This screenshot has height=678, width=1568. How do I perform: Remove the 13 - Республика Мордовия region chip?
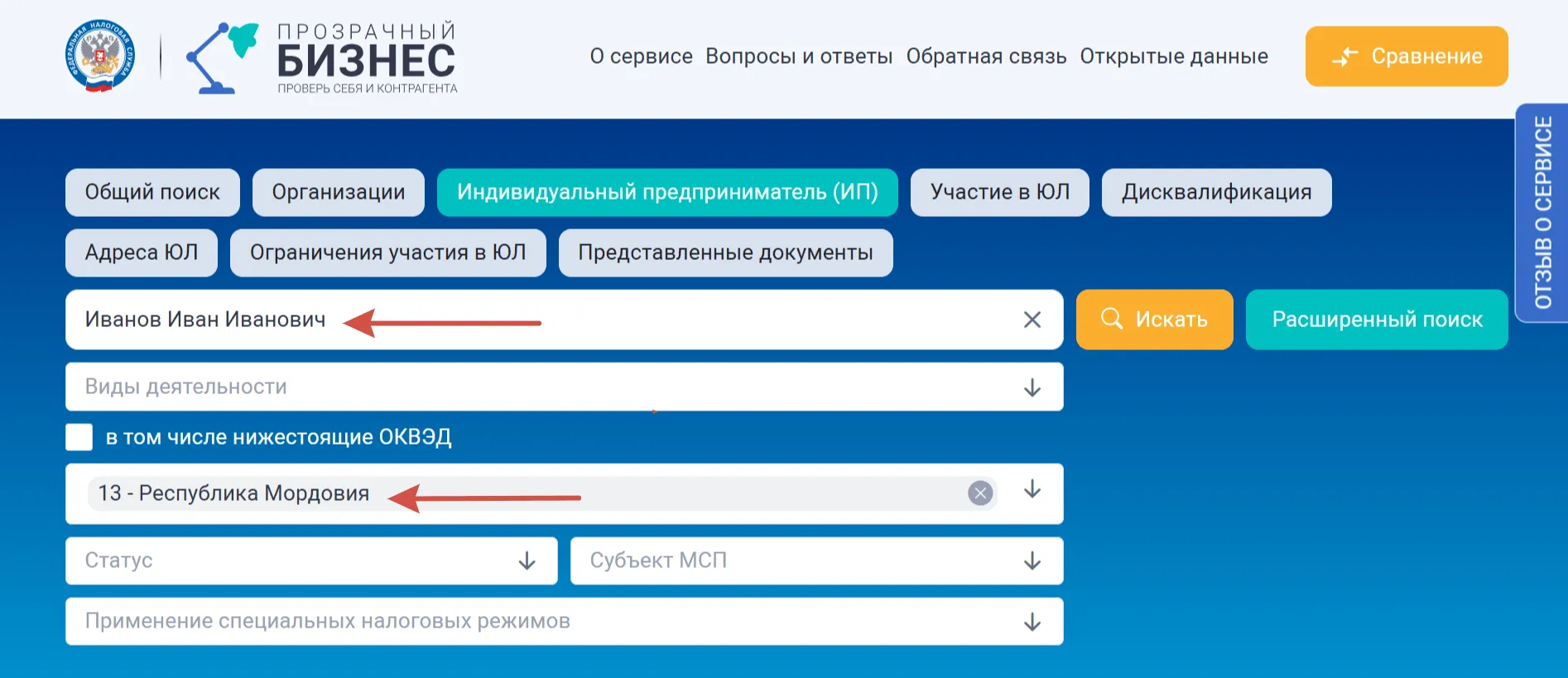[x=980, y=493]
